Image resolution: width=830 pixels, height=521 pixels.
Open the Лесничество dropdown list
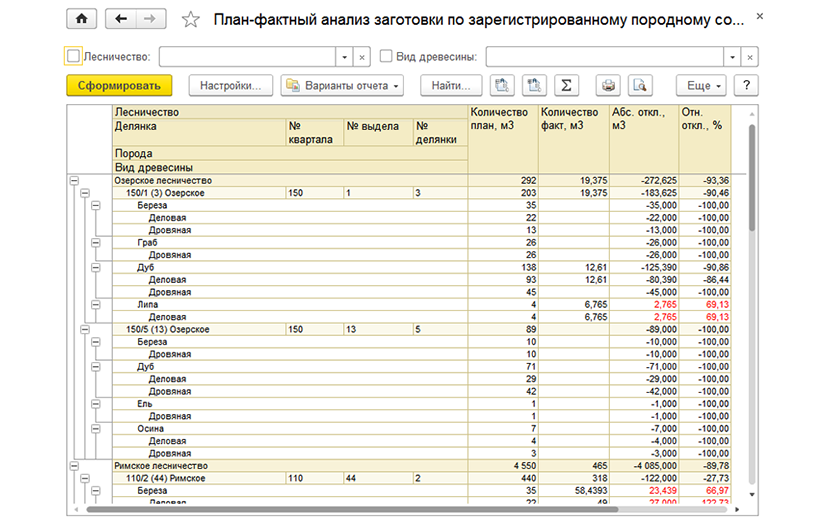pos(345,57)
